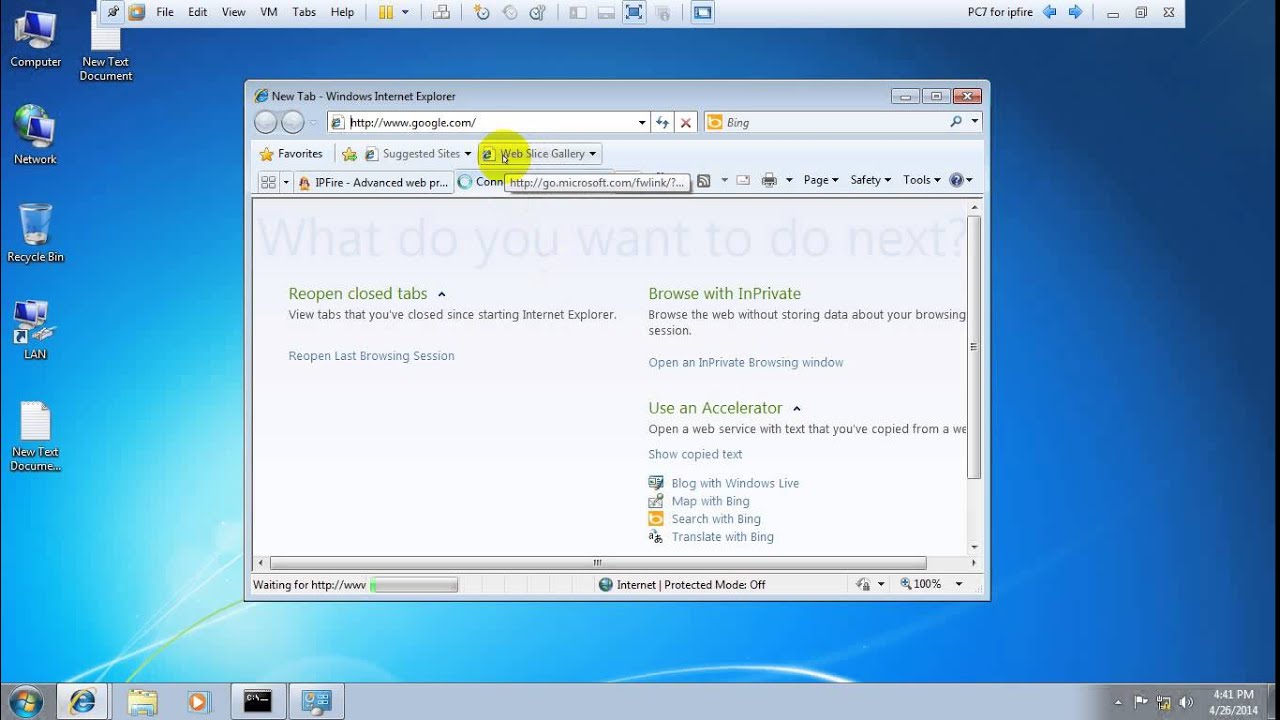Image resolution: width=1280 pixels, height=720 pixels.
Task: Click Translate with Bing link
Action: pos(722,537)
